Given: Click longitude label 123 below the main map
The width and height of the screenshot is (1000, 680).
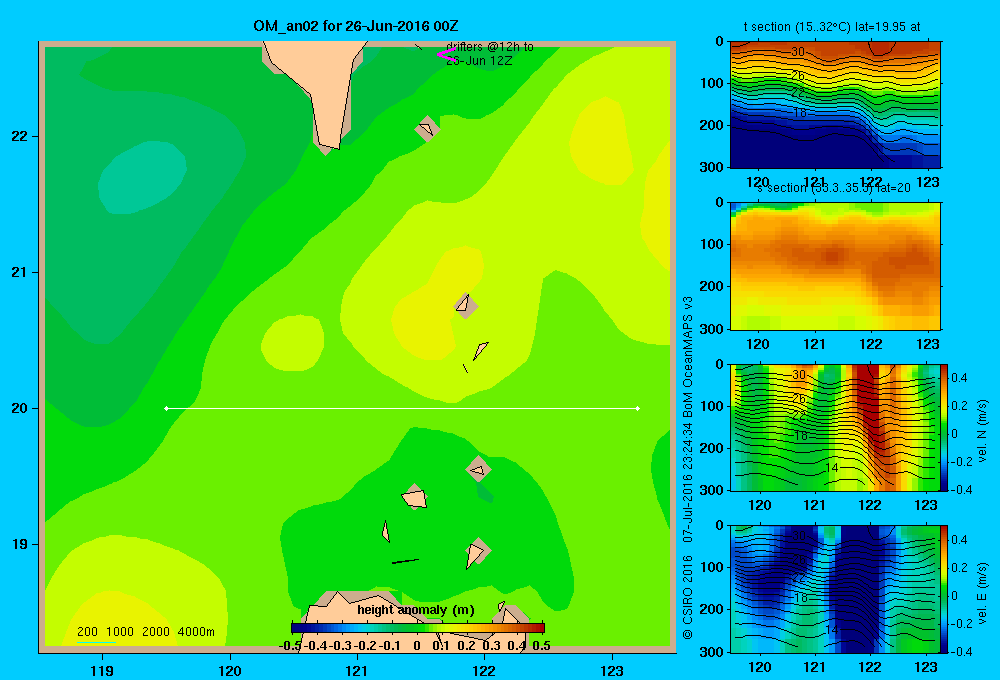Looking at the screenshot, I should [612, 670].
